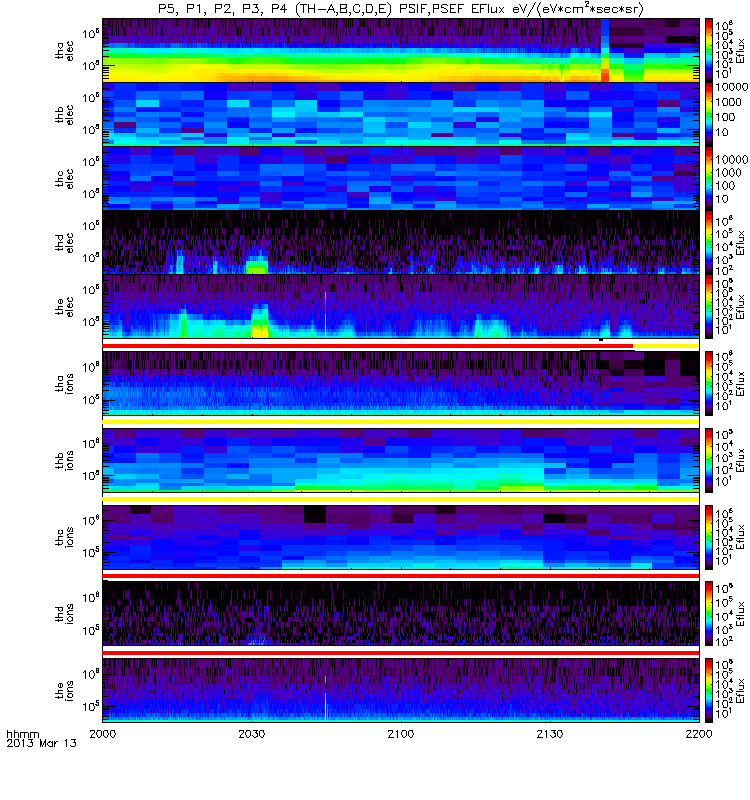
Task: Click the 2100 time axis tick label
Action: click(x=401, y=734)
